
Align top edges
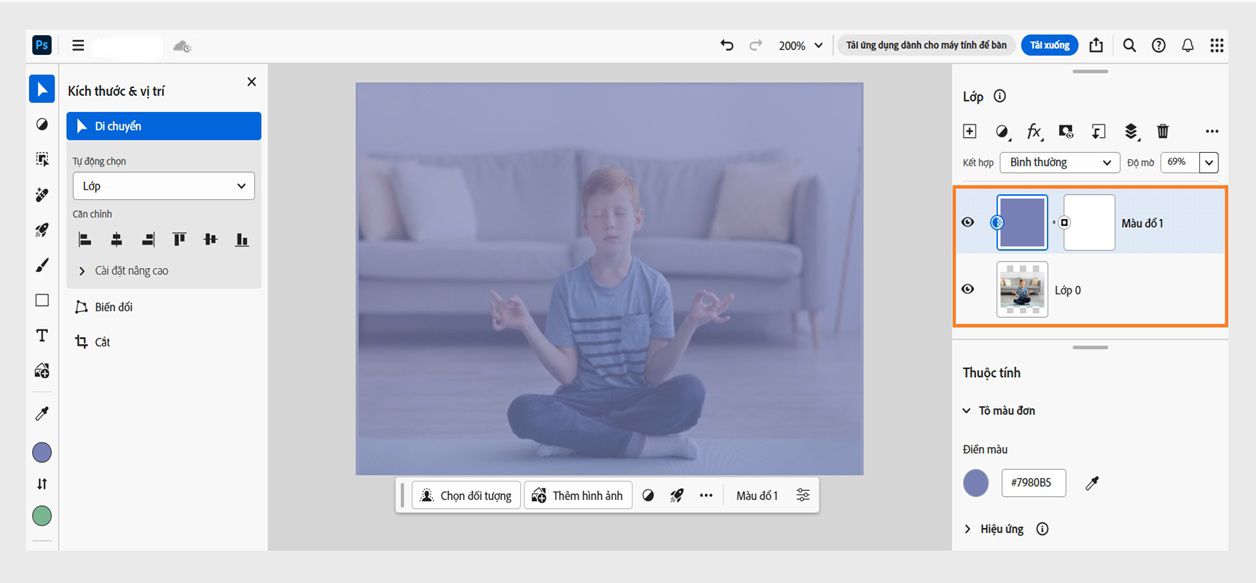coord(179,239)
